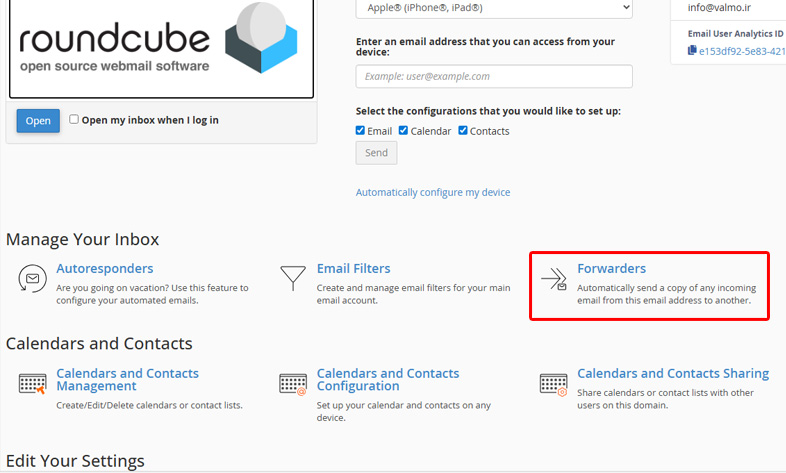The height and width of the screenshot is (473, 786).
Task: Focus the device email address field
Action: click(494, 76)
